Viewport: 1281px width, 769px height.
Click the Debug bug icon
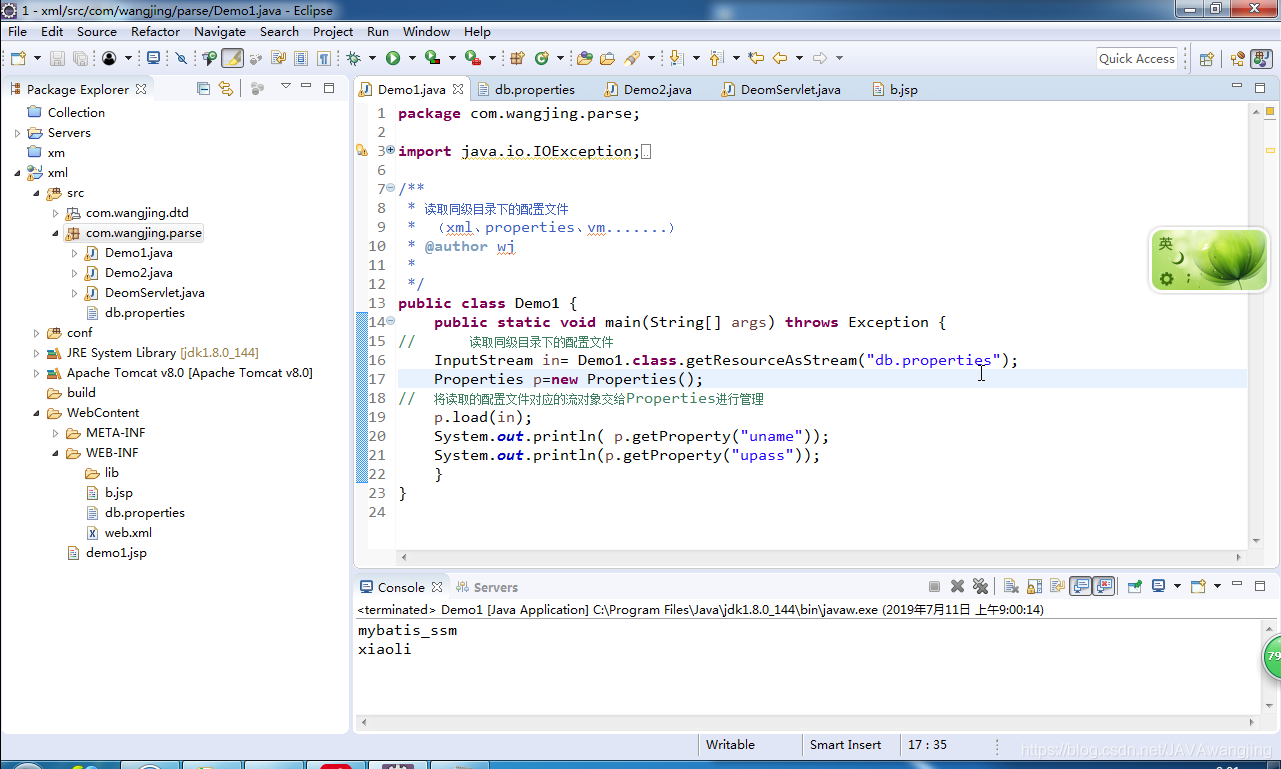click(354, 58)
